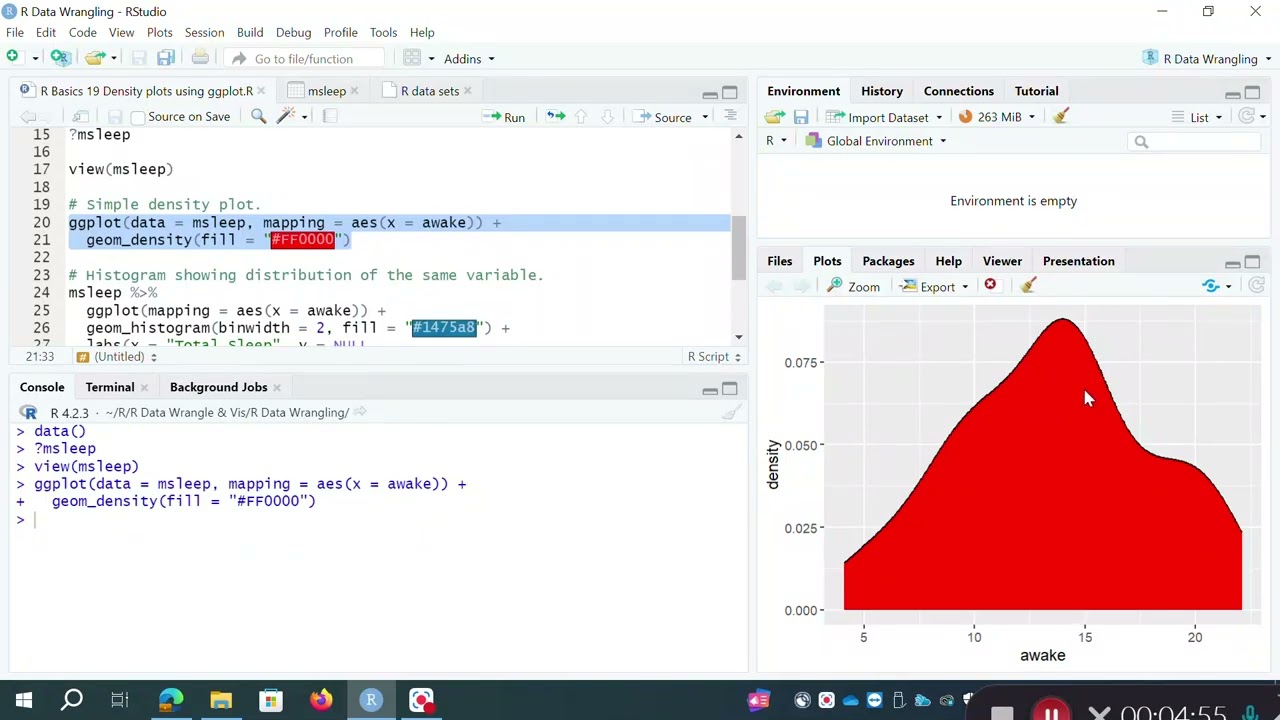Click the Re-run previous code region icon
This screenshot has width=1280, height=720.
[x=555, y=117]
